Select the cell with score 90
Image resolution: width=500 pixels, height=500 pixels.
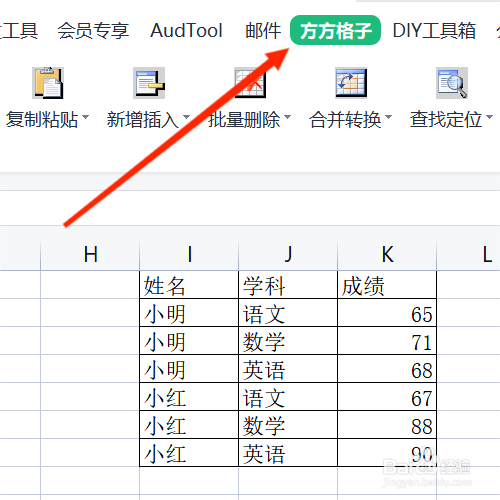coord(387,453)
